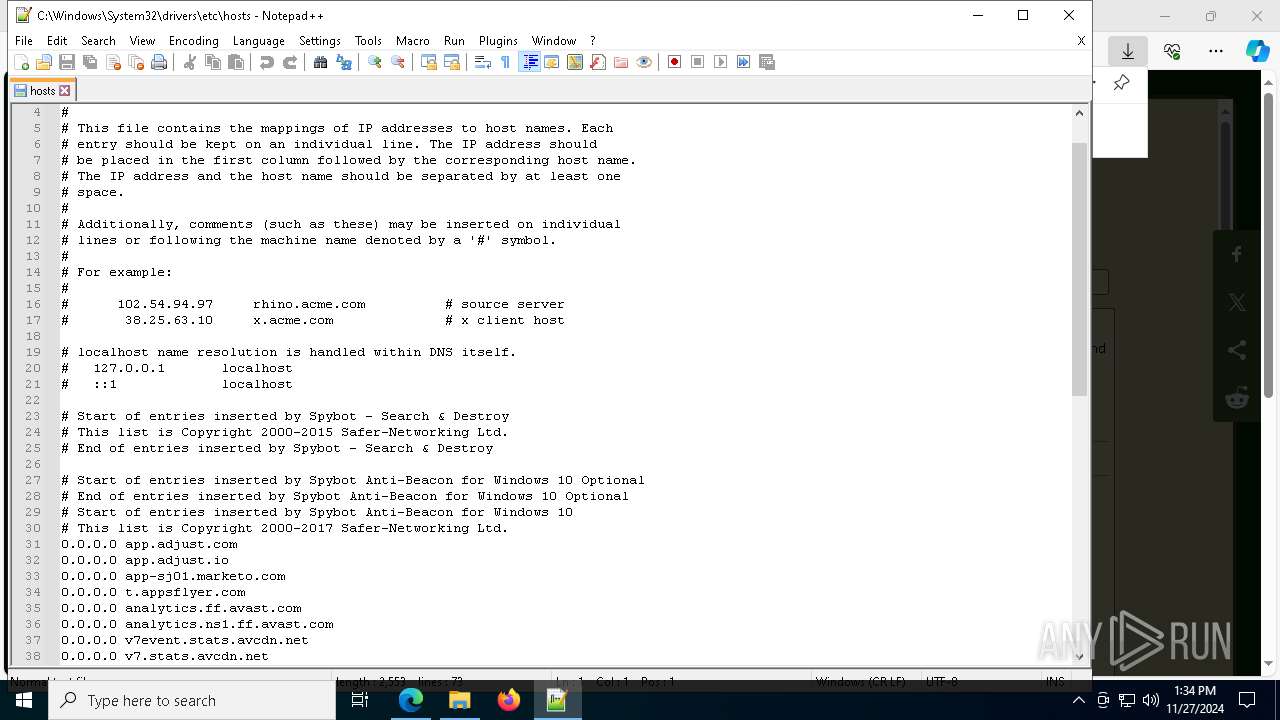Screen dimensions: 1280x720
Task: Open the Plugins menu
Action: (498, 41)
